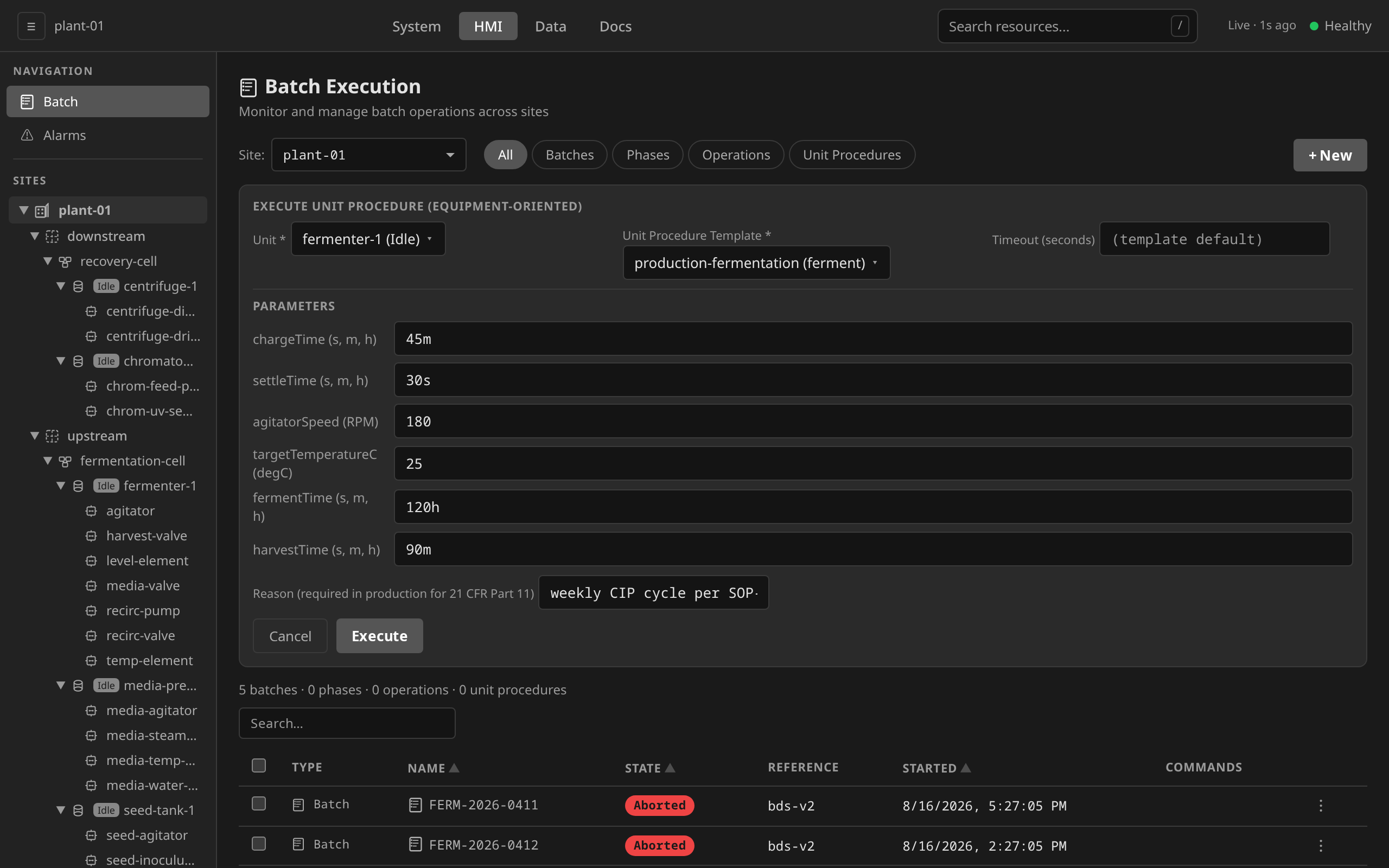The height and width of the screenshot is (868, 1389).
Task: Open Batch navigation icon
Action: point(27,101)
